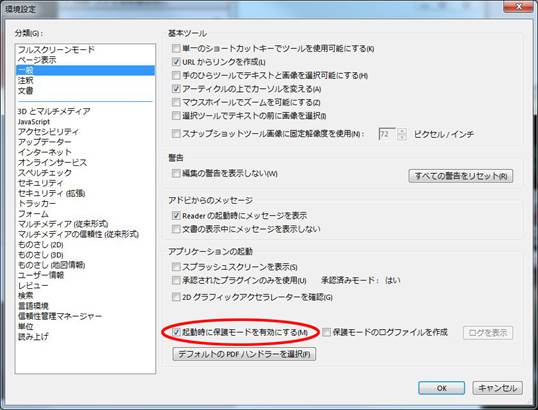Click the resolution pixel/inch input field

point(387,134)
